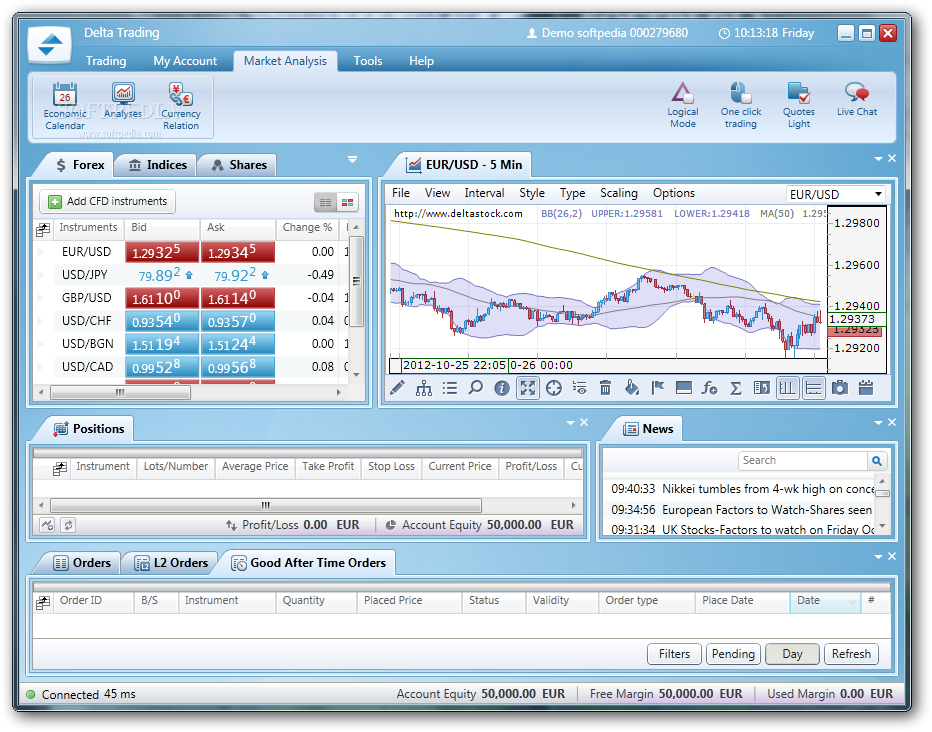Screen dimensions: 932x732
Task: Toggle the fit-to-screen arrows button in chart toolbar
Action: tap(528, 388)
